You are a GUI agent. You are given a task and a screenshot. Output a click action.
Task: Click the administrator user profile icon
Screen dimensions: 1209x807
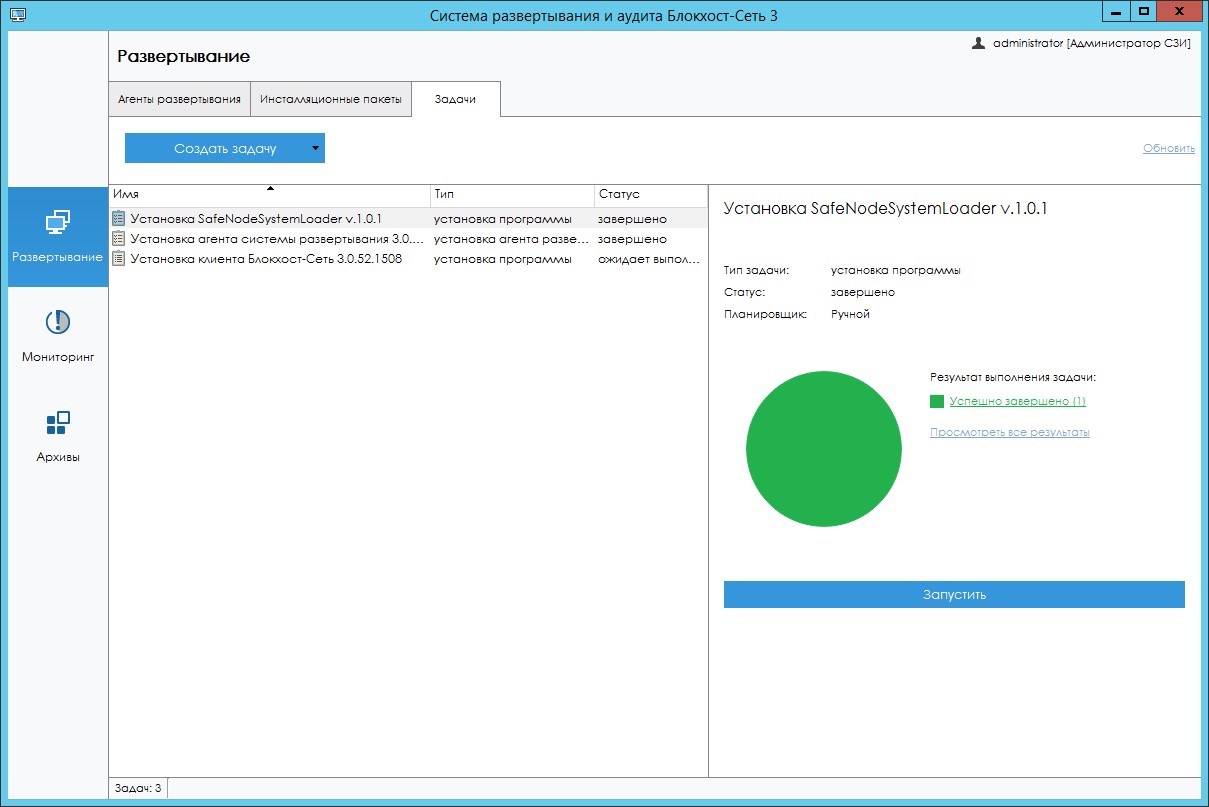coord(977,44)
